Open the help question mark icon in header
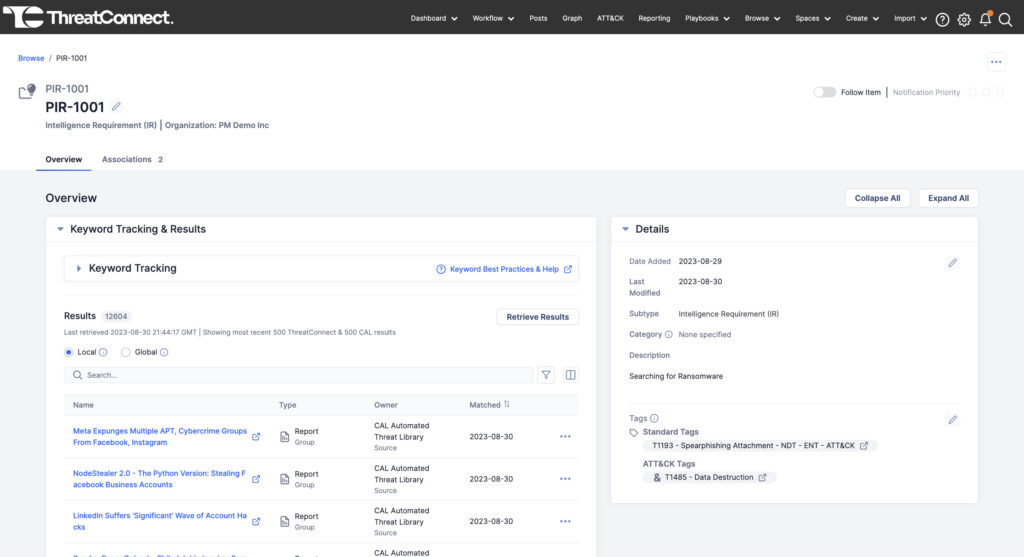 point(942,19)
